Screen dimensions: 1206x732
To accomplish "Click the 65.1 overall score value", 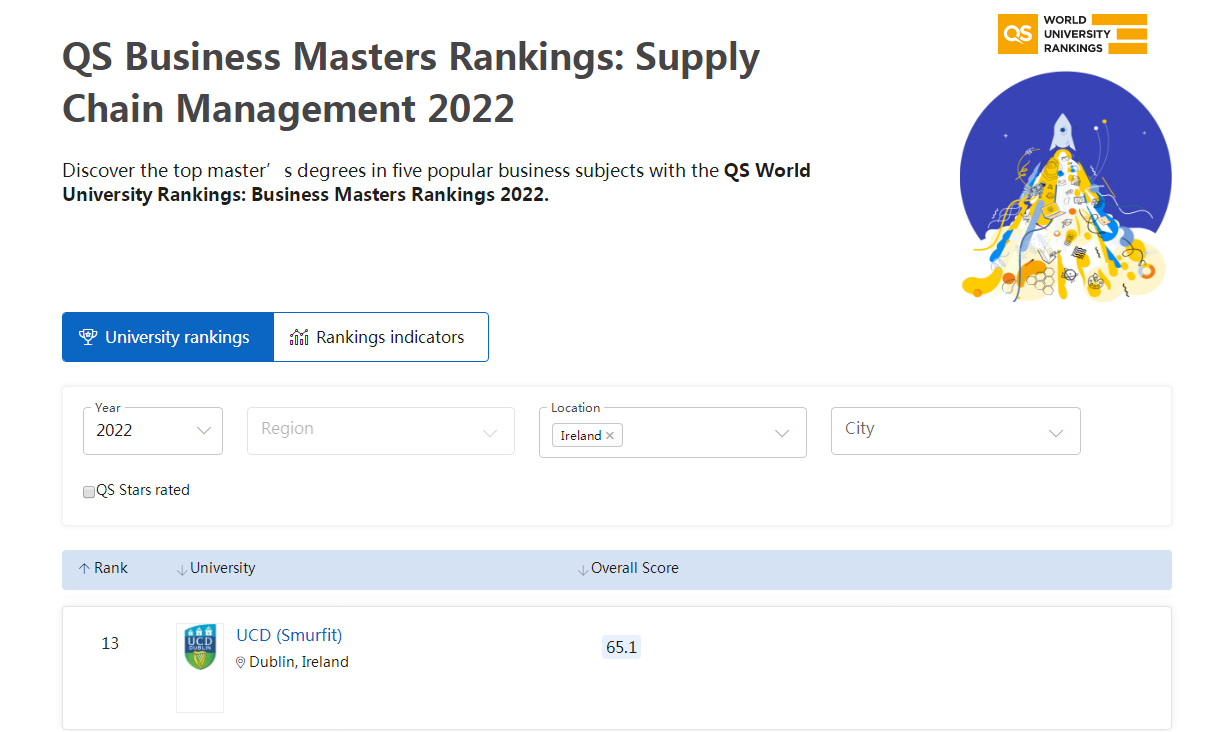I will [x=621, y=647].
